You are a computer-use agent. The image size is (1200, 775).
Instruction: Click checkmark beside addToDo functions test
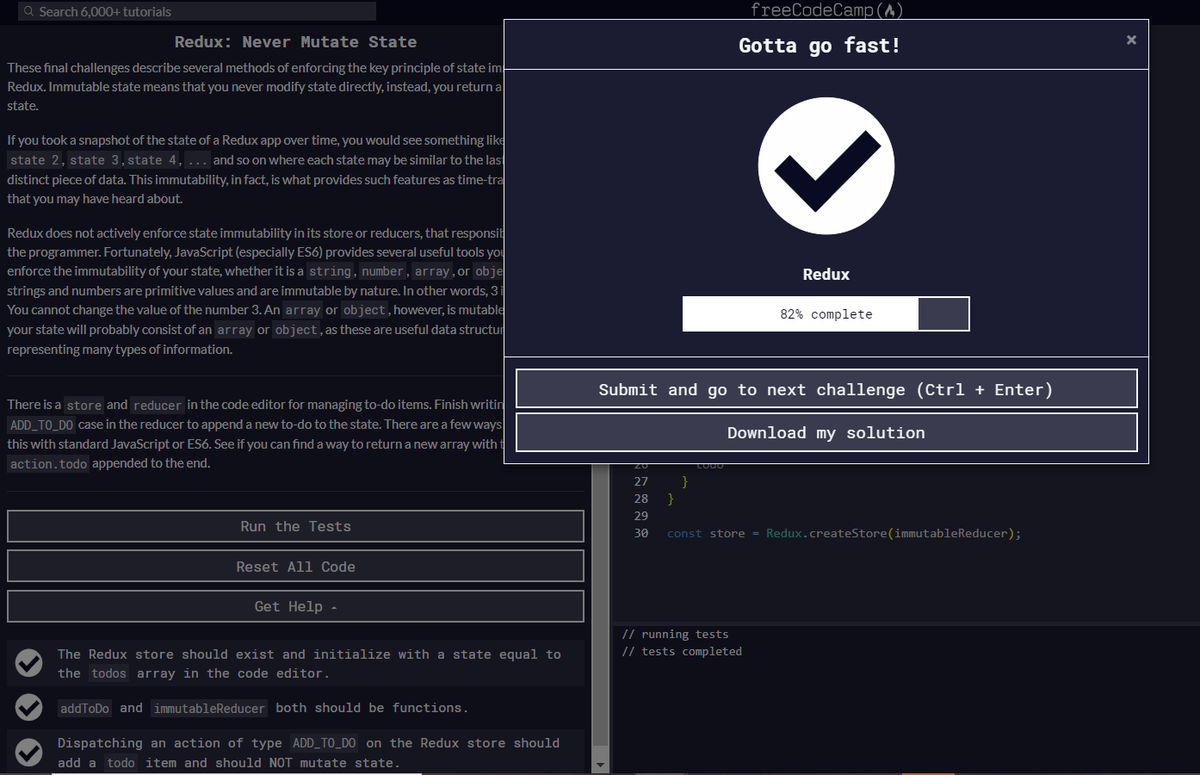(29, 707)
